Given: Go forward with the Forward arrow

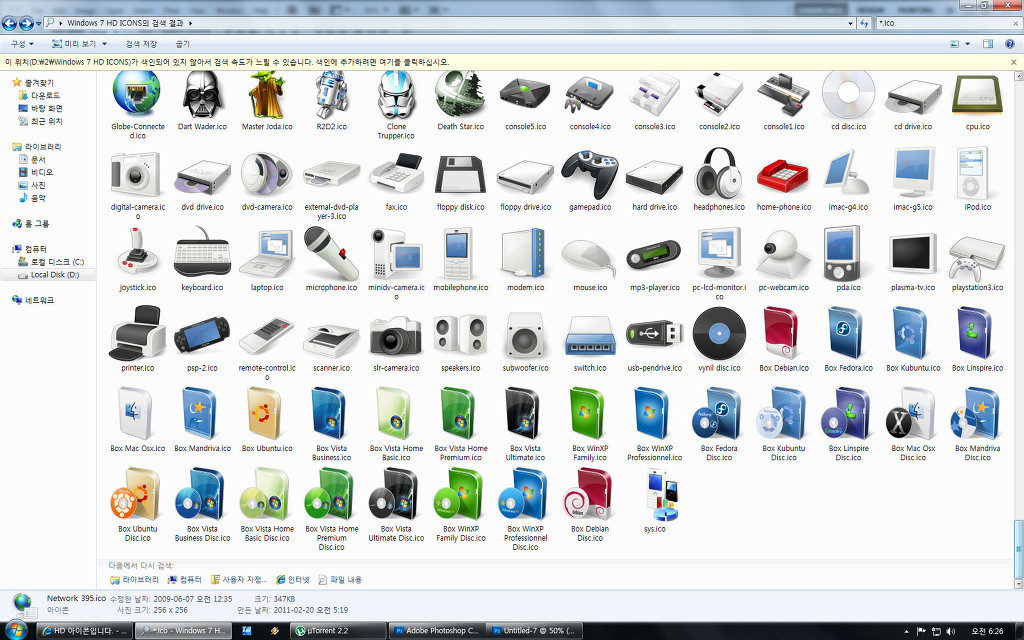Looking at the screenshot, I should click(26, 24).
